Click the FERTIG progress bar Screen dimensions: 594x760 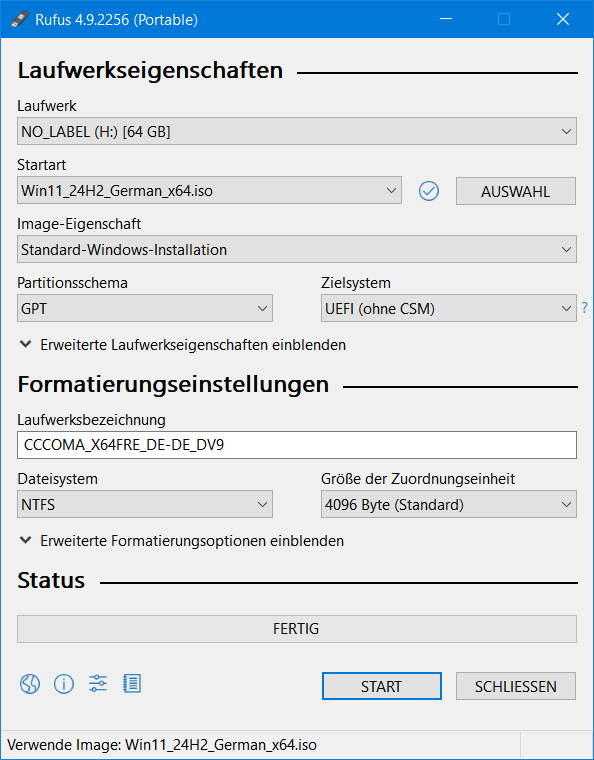[297, 629]
